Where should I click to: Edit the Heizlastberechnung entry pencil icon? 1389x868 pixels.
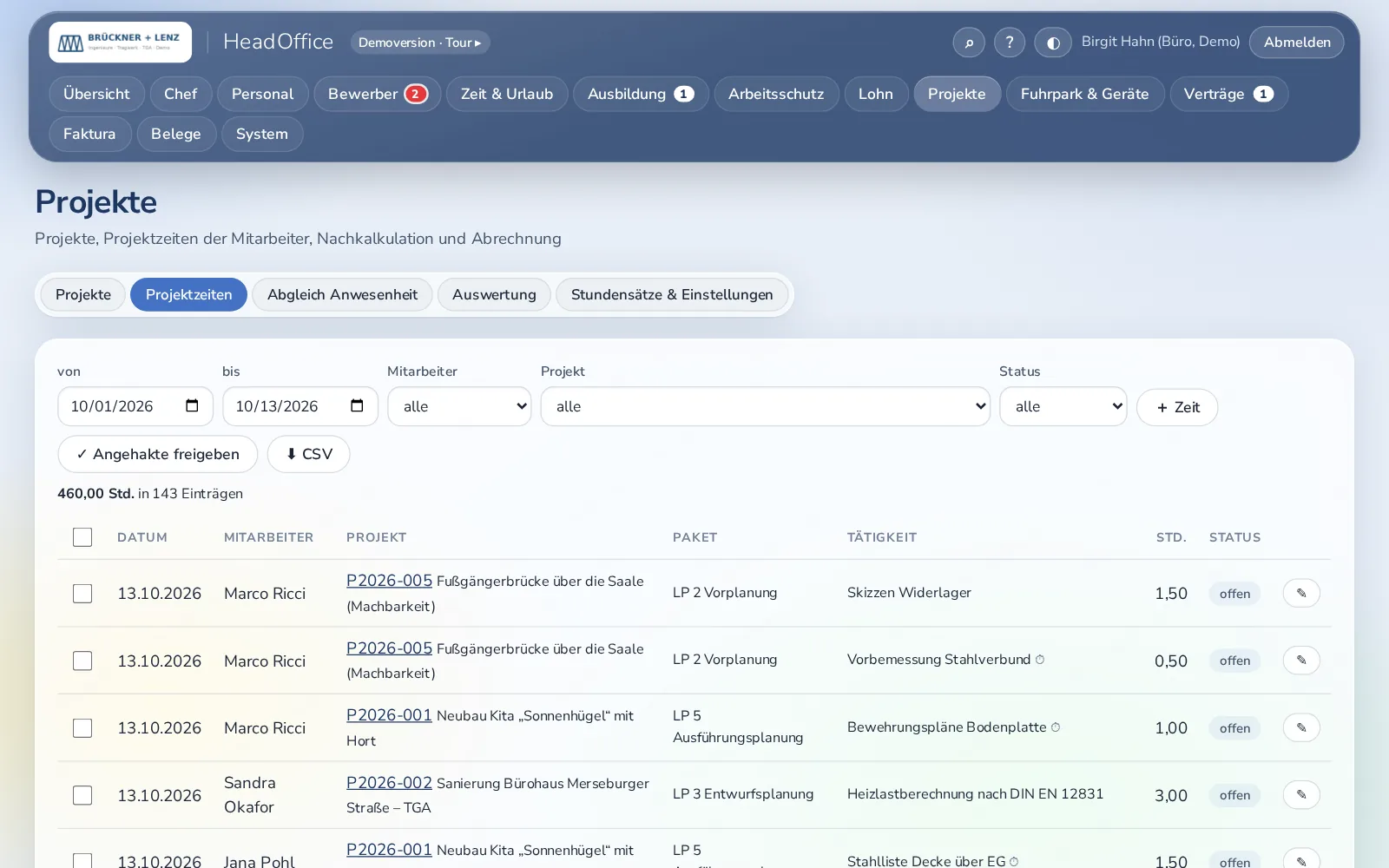(1301, 795)
